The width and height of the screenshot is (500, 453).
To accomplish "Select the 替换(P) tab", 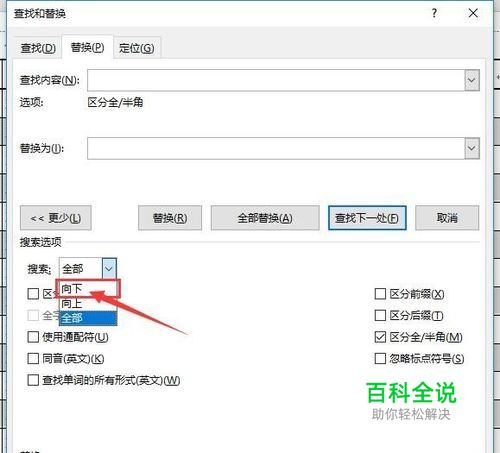I will [87, 47].
